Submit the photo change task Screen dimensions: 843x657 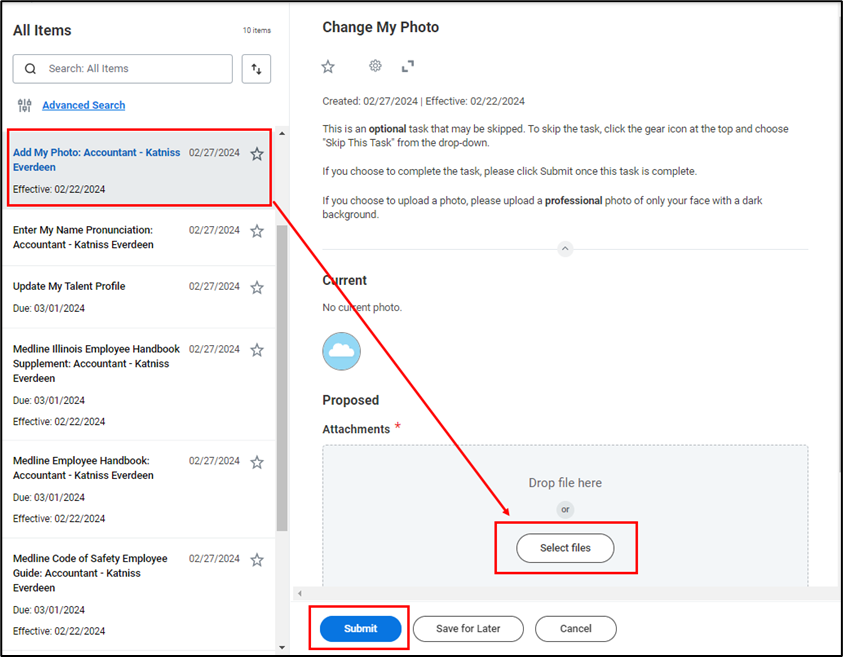(x=360, y=628)
